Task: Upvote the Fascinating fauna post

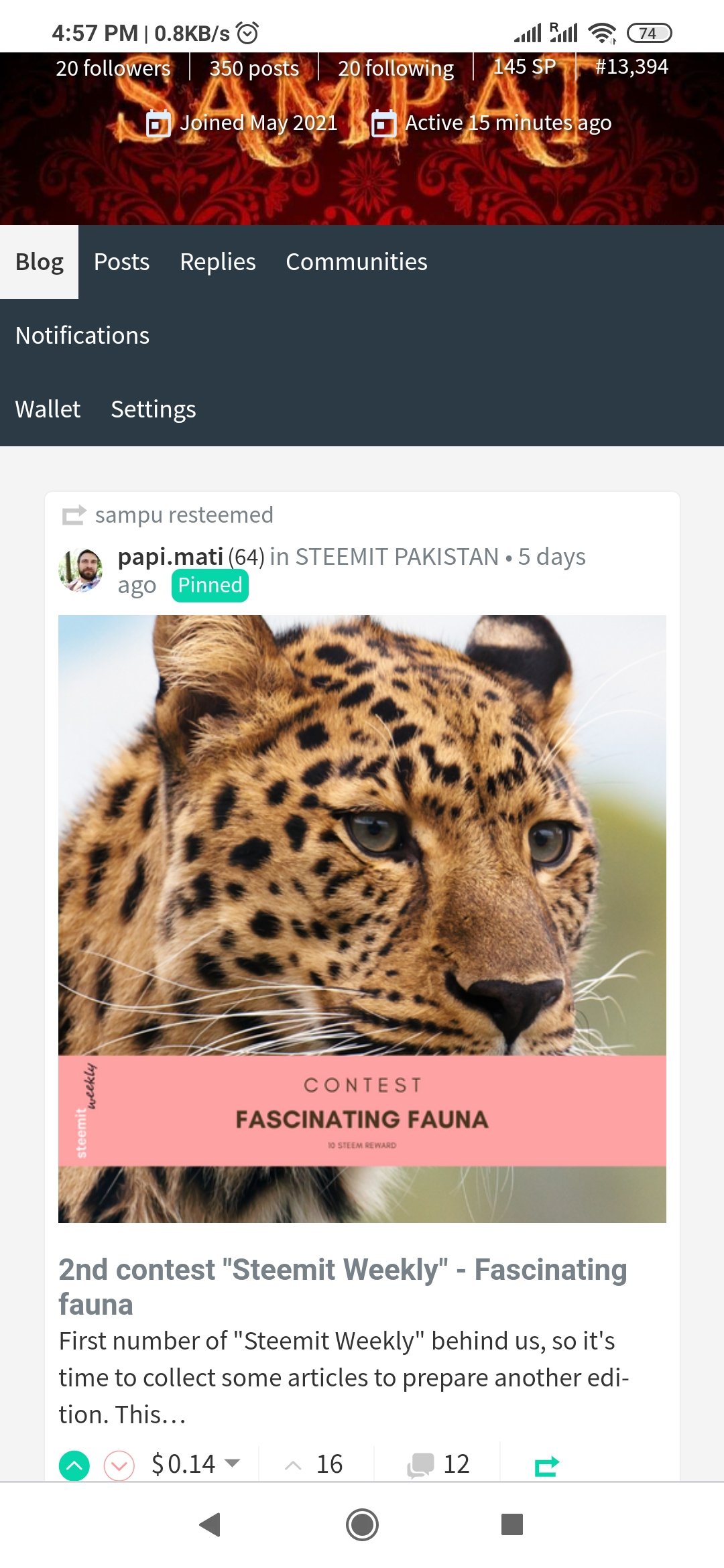Action: [x=74, y=1465]
